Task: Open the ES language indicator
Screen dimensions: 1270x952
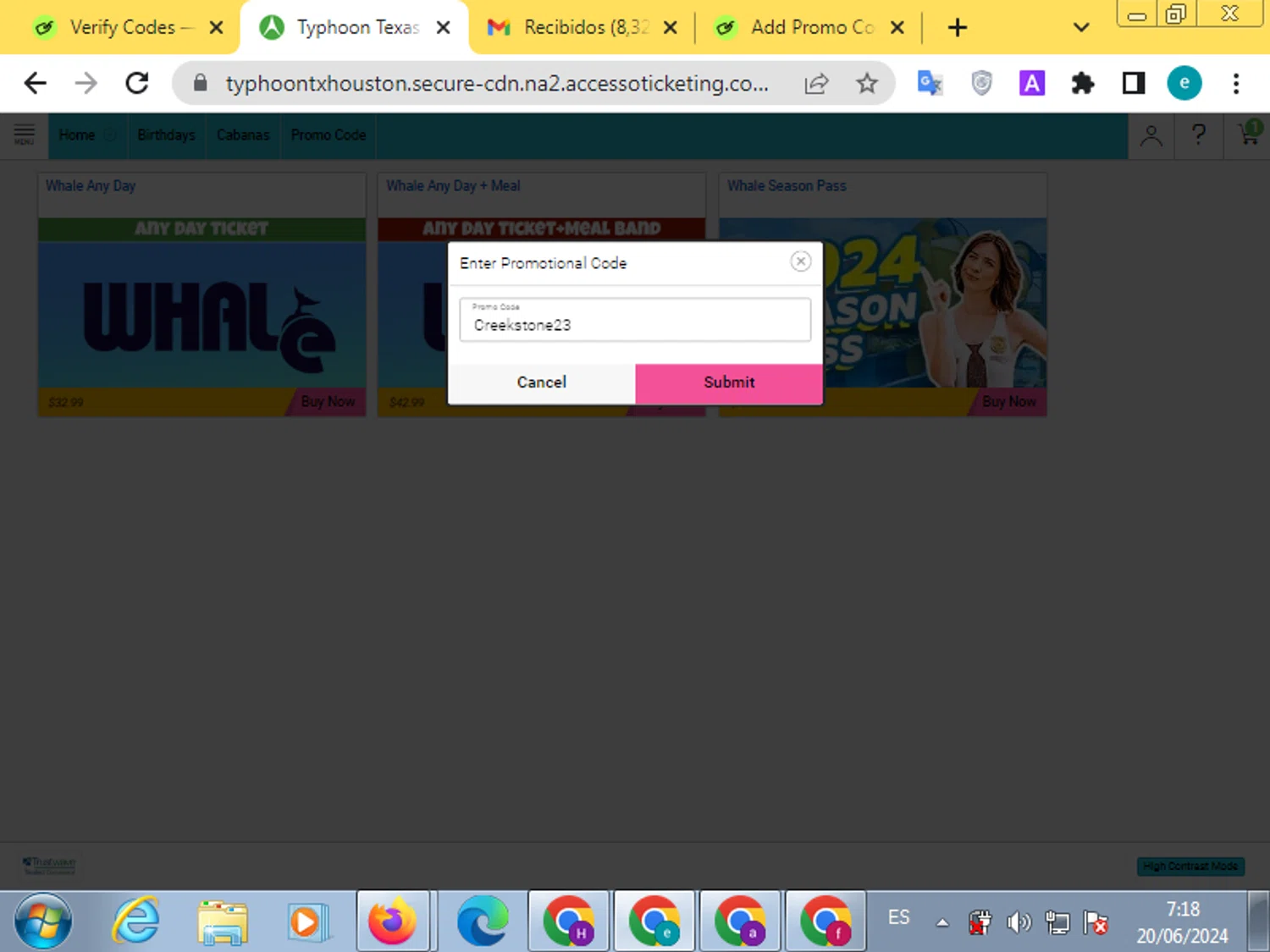Action: pyautogui.click(x=898, y=917)
